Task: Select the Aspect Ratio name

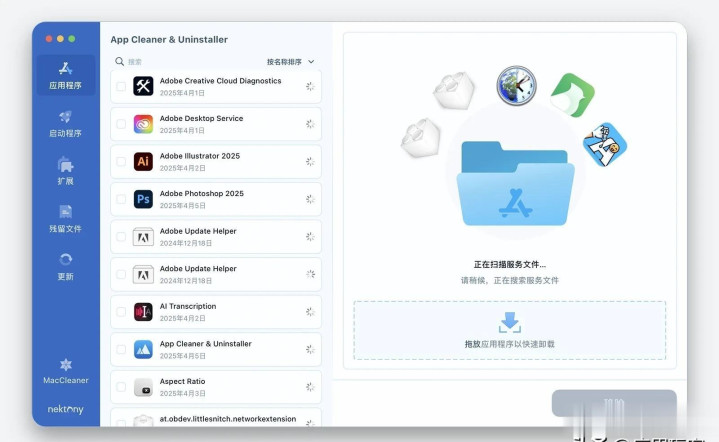Action: point(182,381)
